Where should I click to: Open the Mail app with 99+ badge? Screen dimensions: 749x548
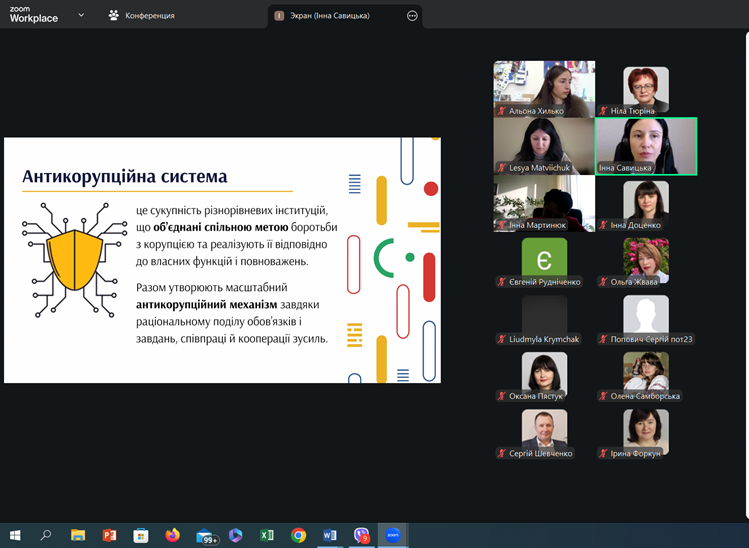205,535
